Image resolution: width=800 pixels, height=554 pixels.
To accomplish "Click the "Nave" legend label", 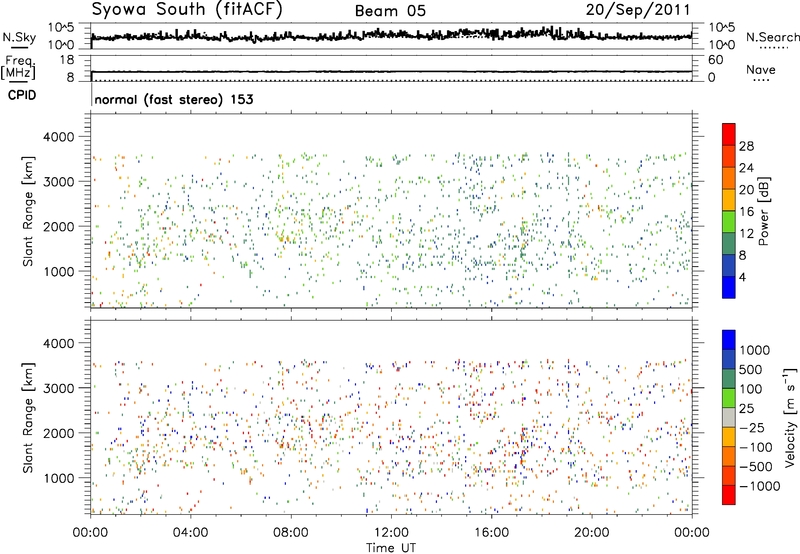I will [x=760, y=70].
